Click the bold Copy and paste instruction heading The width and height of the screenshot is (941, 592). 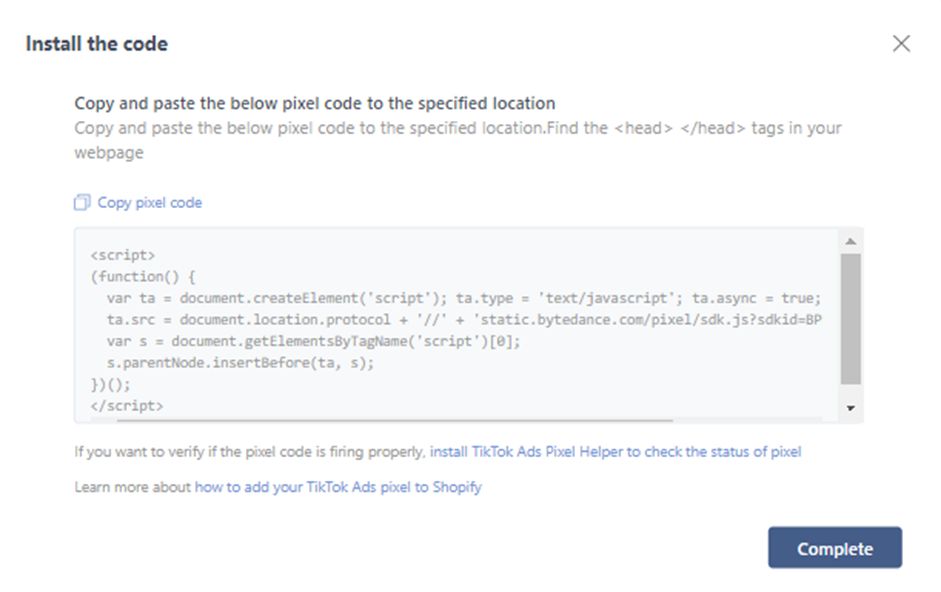315,103
